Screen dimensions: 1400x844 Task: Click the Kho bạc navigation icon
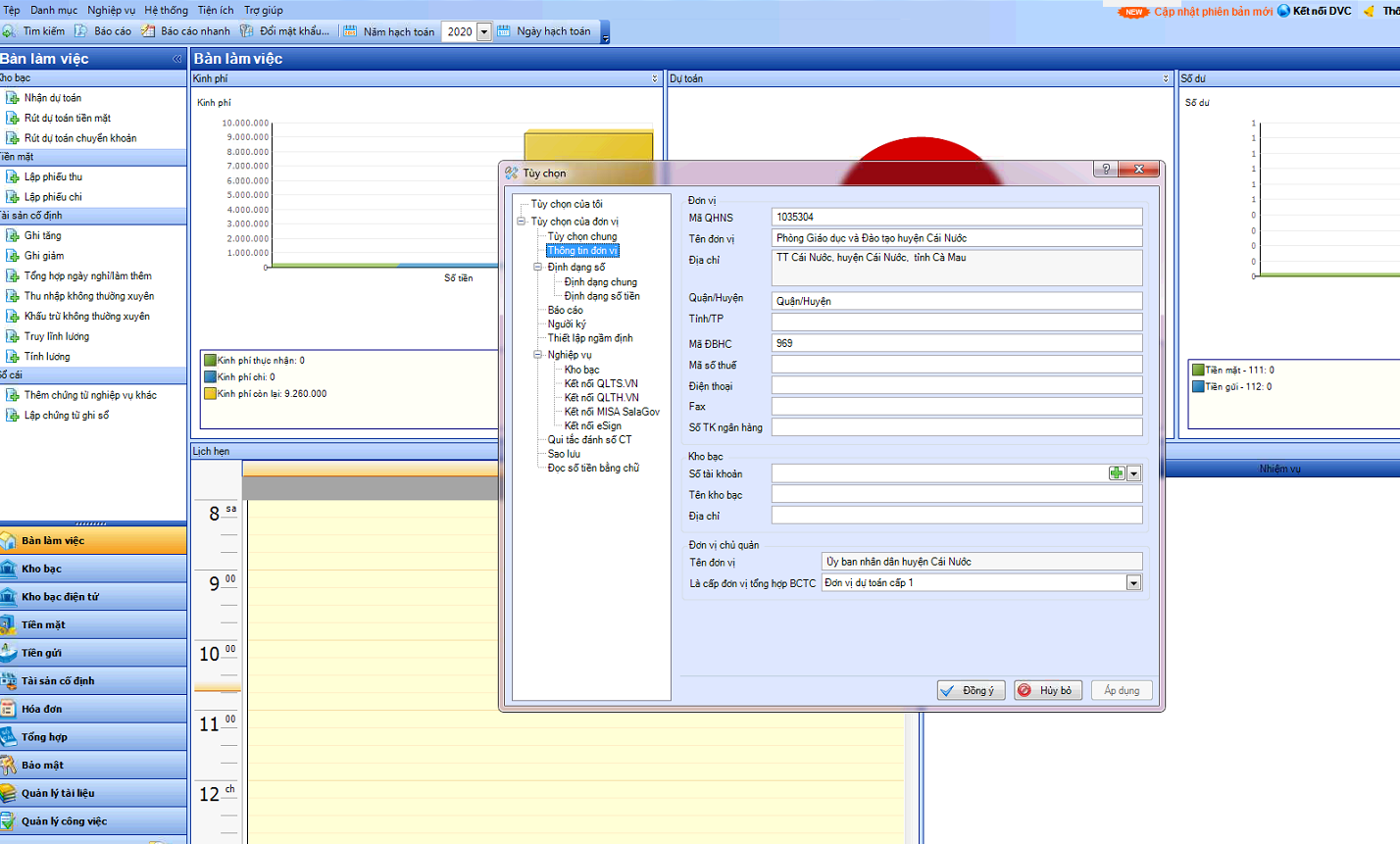point(8,569)
